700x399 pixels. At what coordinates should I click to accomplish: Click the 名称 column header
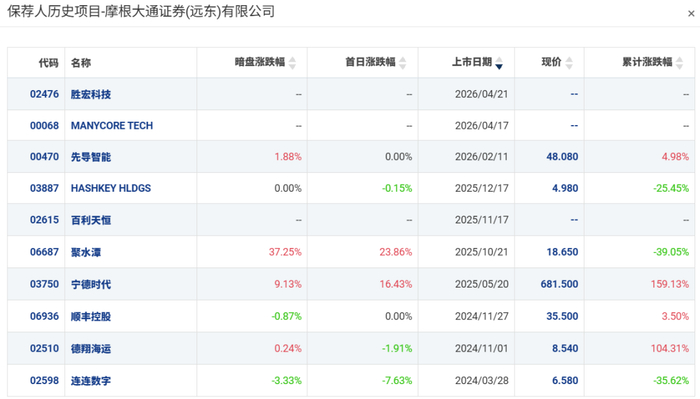coord(81,63)
